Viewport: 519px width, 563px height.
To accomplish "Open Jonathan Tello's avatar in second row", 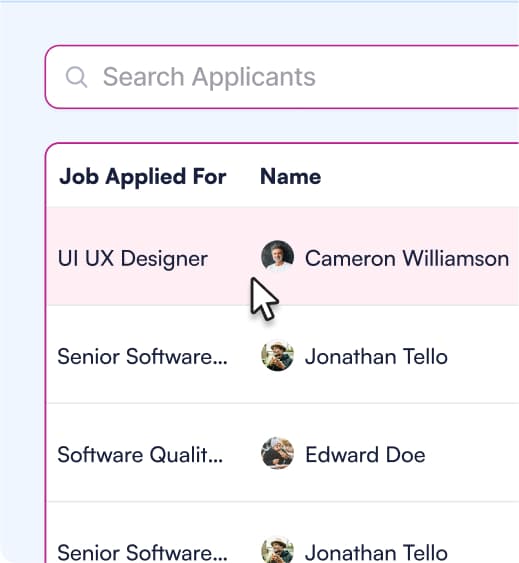I will pos(277,355).
